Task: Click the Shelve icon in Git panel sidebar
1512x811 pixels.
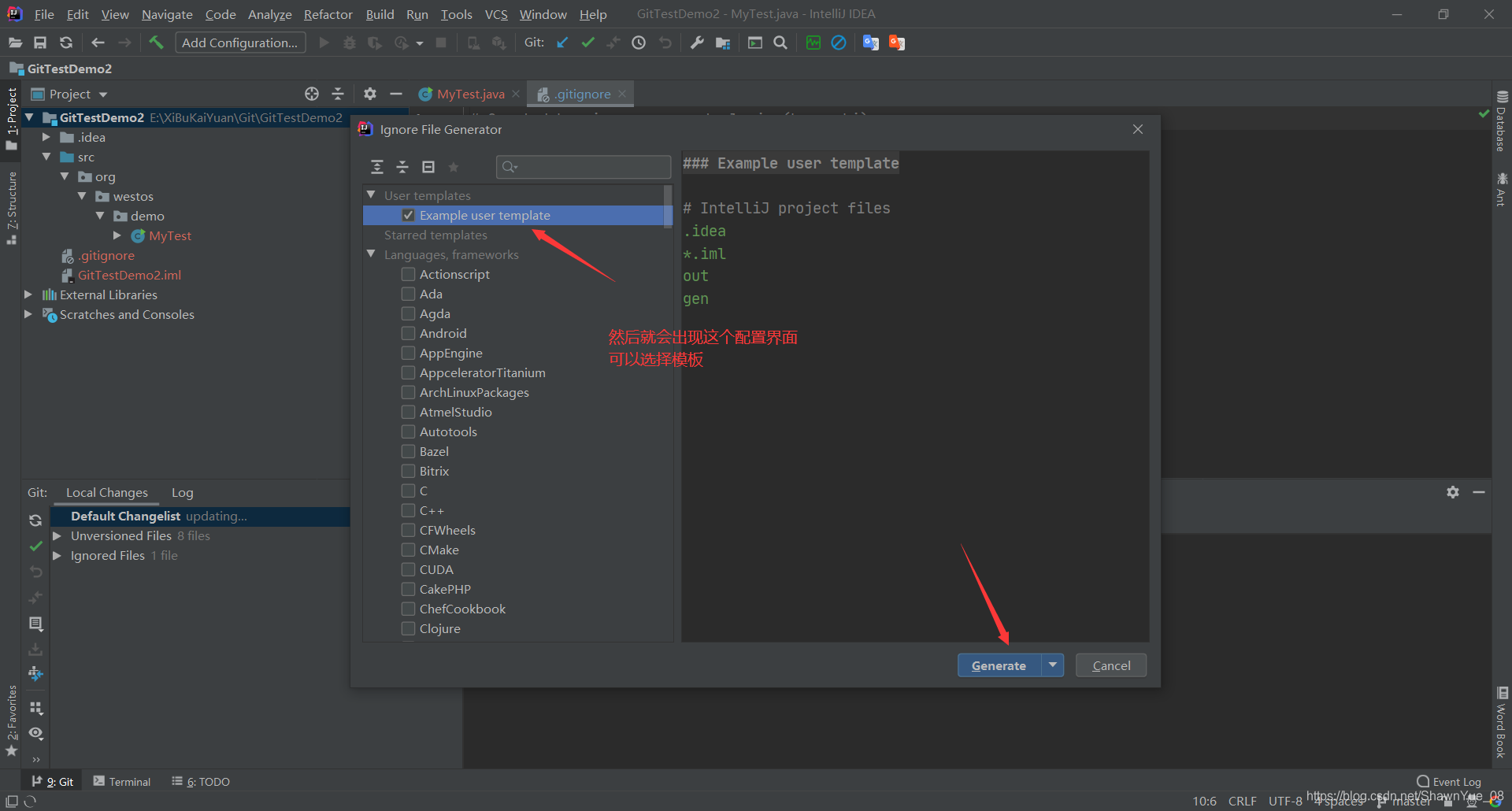Action: click(x=35, y=650)
